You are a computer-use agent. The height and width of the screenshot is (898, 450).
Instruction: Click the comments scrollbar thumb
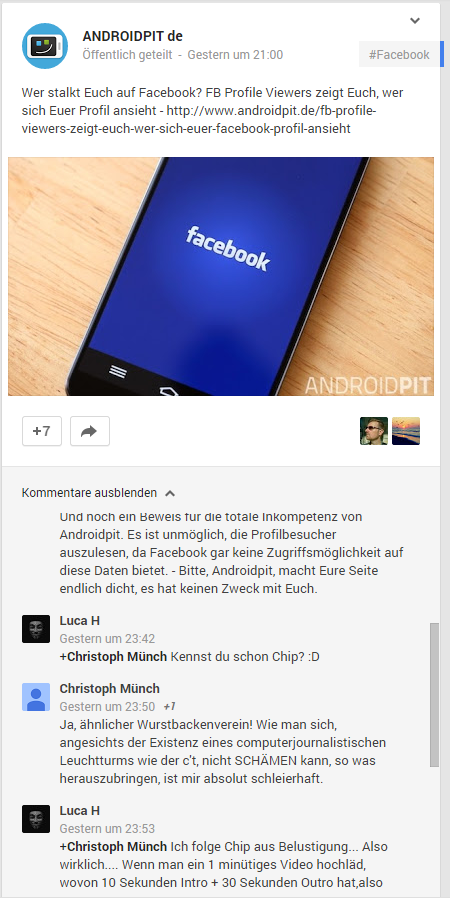[435, 695]
